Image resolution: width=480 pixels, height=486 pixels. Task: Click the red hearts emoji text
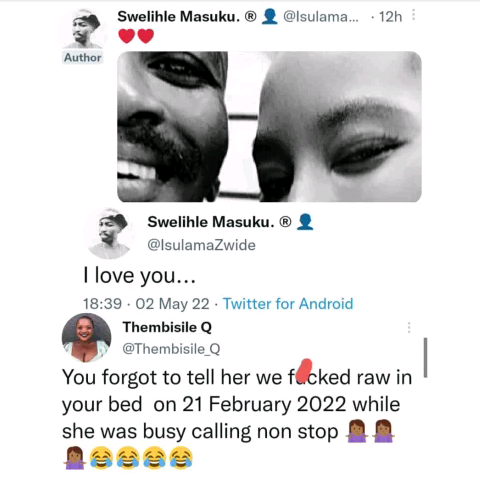tap(136, 36)
